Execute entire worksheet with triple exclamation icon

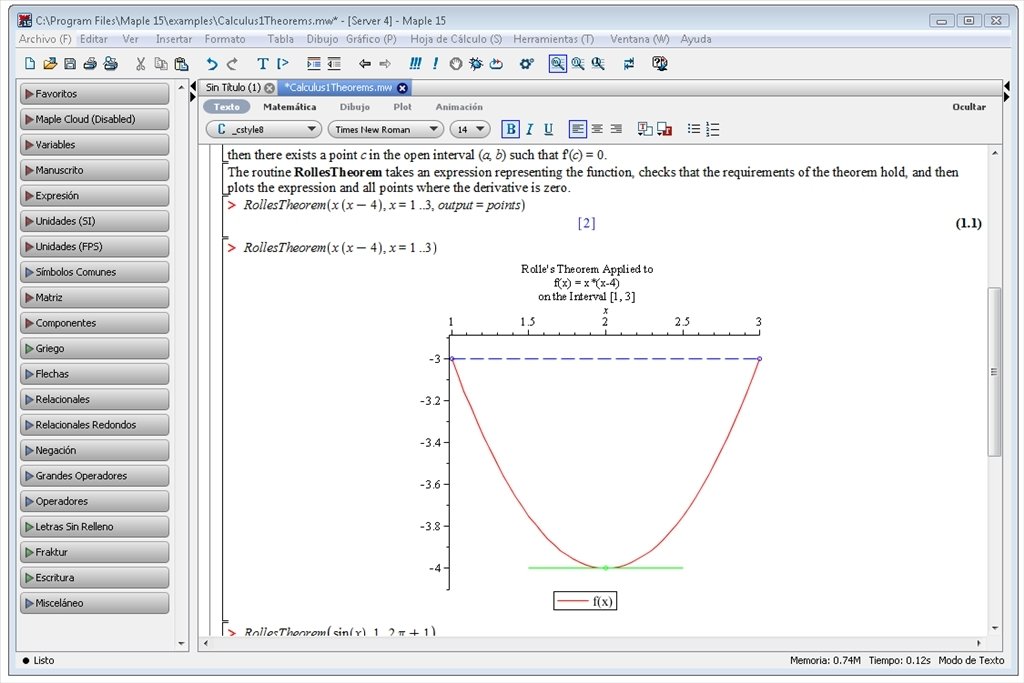click(415, 63)
